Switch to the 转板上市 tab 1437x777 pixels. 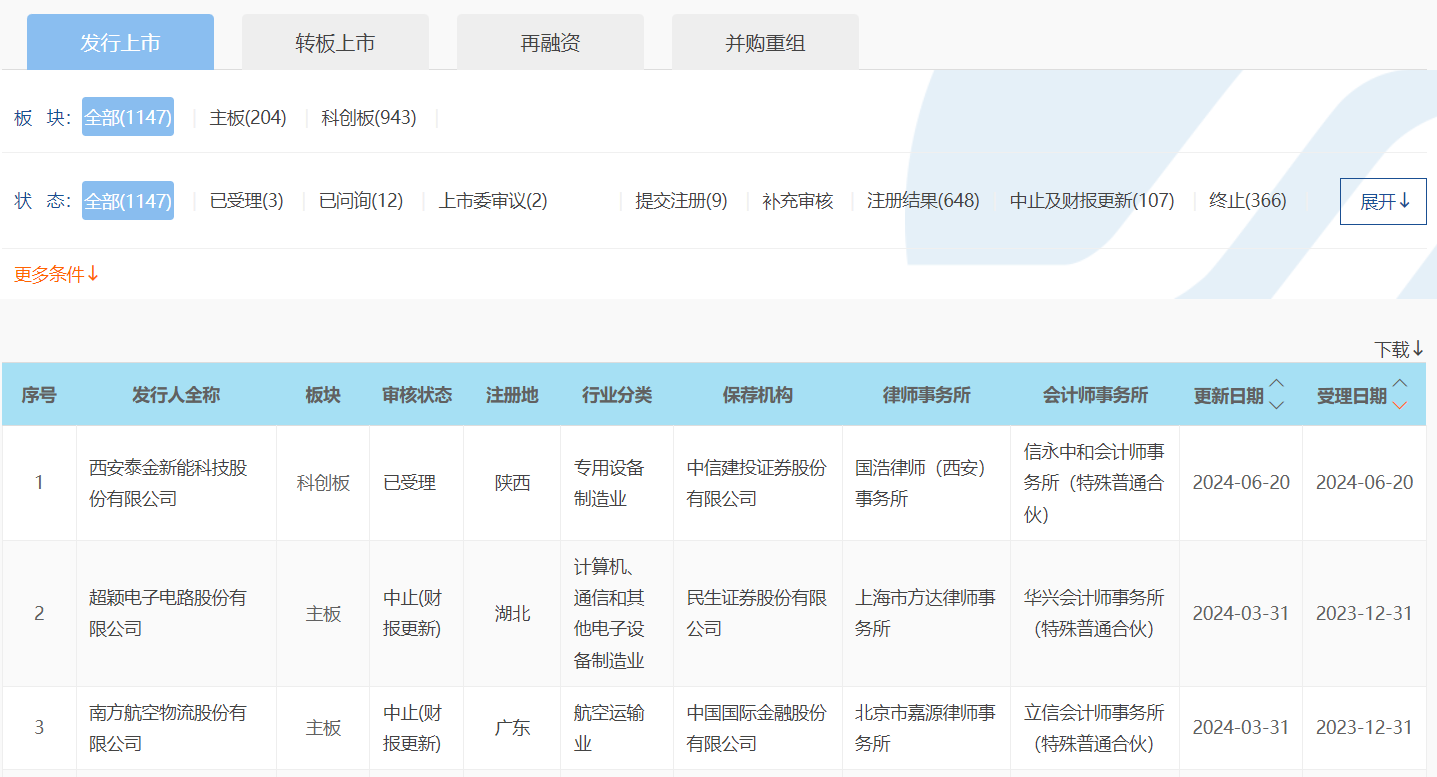335,41
